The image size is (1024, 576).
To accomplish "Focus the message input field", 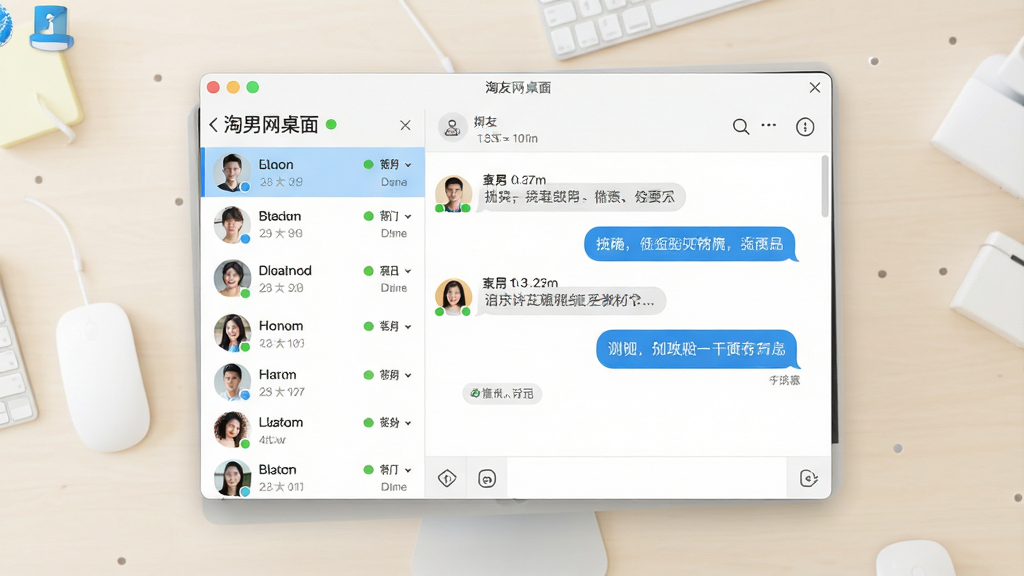I will 647,479.
